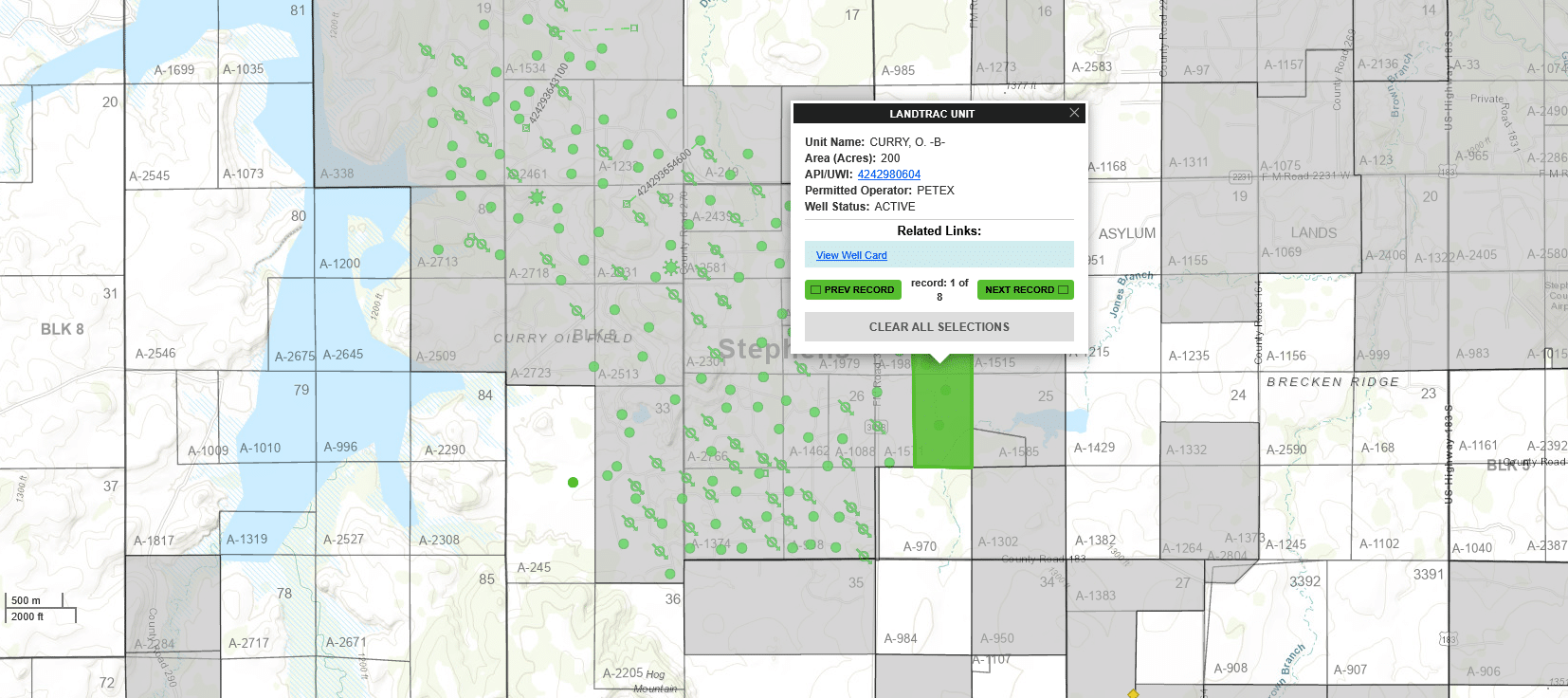Click the yellow diamond marker at bottom
The height and width of the screenshot is (698, 1568).
1133,693
